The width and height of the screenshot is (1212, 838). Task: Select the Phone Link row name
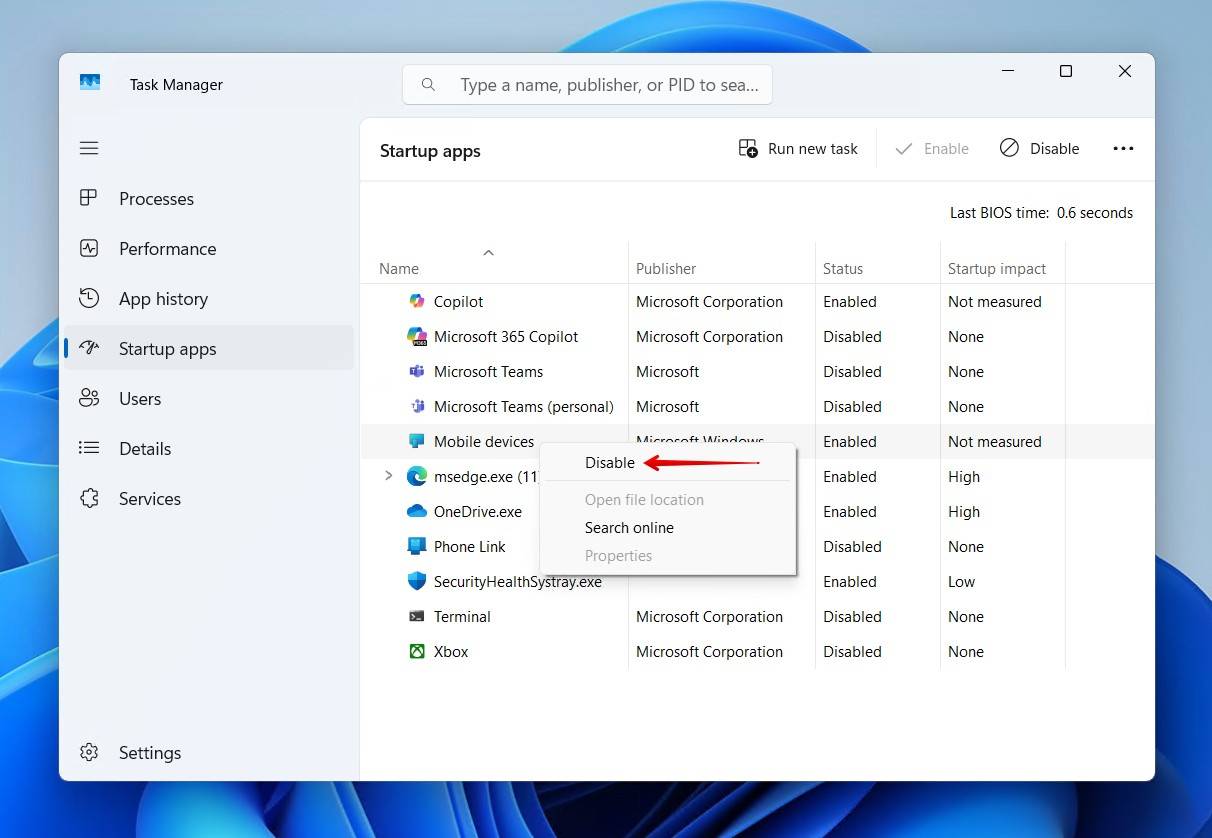pyautogui.click(x=470, y=546)
